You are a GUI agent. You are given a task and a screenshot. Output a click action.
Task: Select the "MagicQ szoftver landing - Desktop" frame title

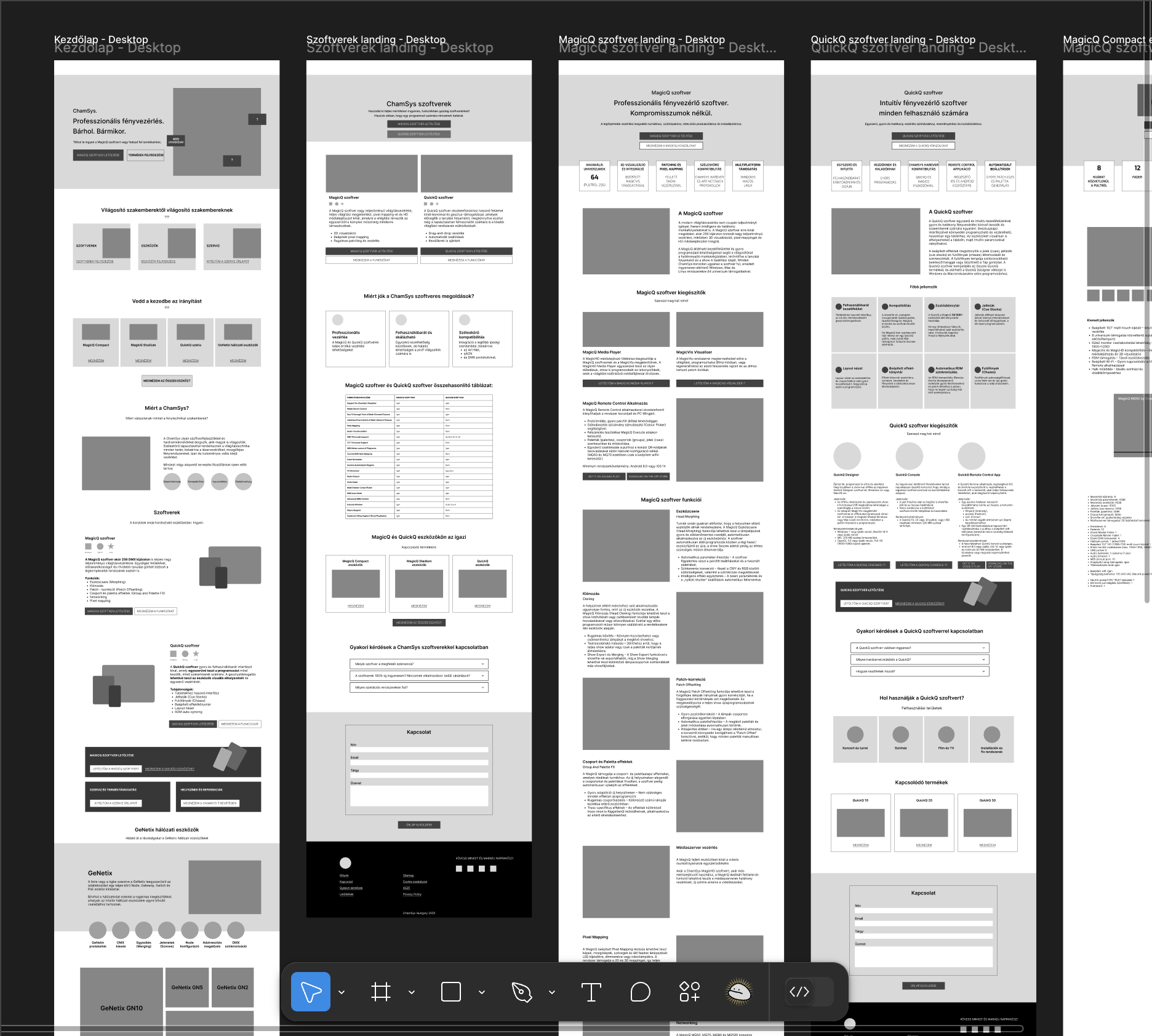641,39
